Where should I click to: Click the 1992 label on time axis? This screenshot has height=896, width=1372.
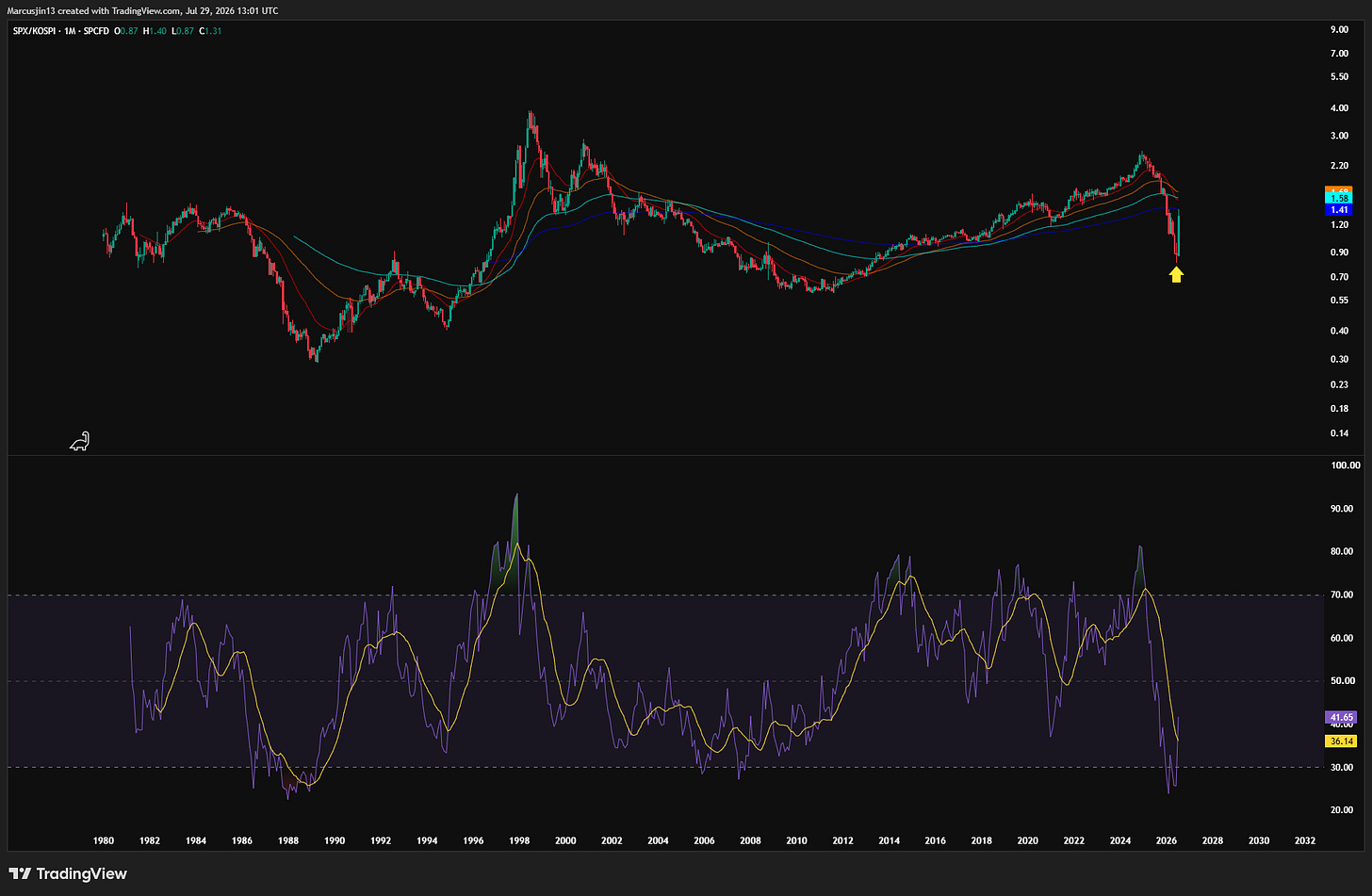point(381,841)
